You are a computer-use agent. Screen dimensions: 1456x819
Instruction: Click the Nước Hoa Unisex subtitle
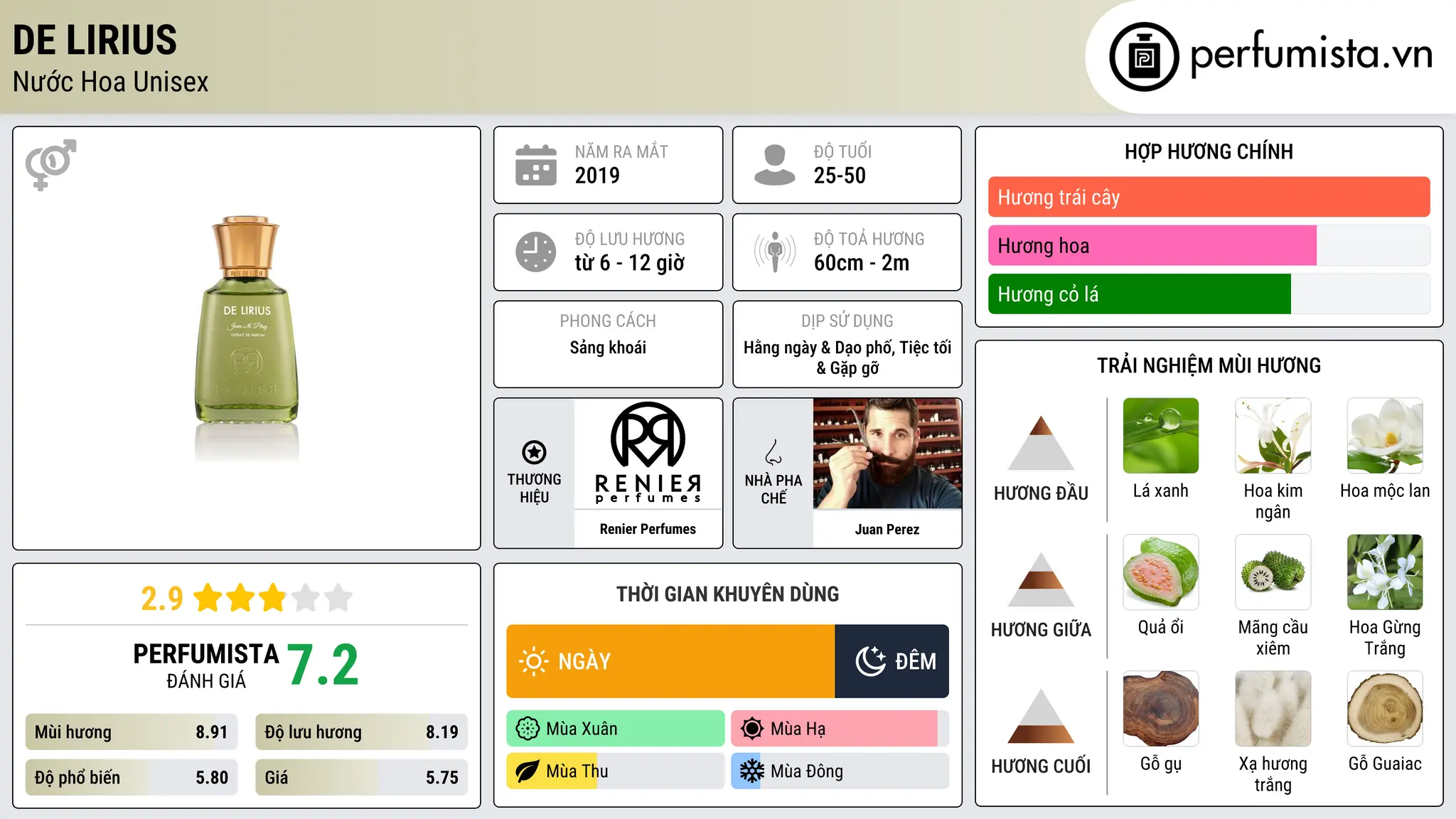coord(110,82)
